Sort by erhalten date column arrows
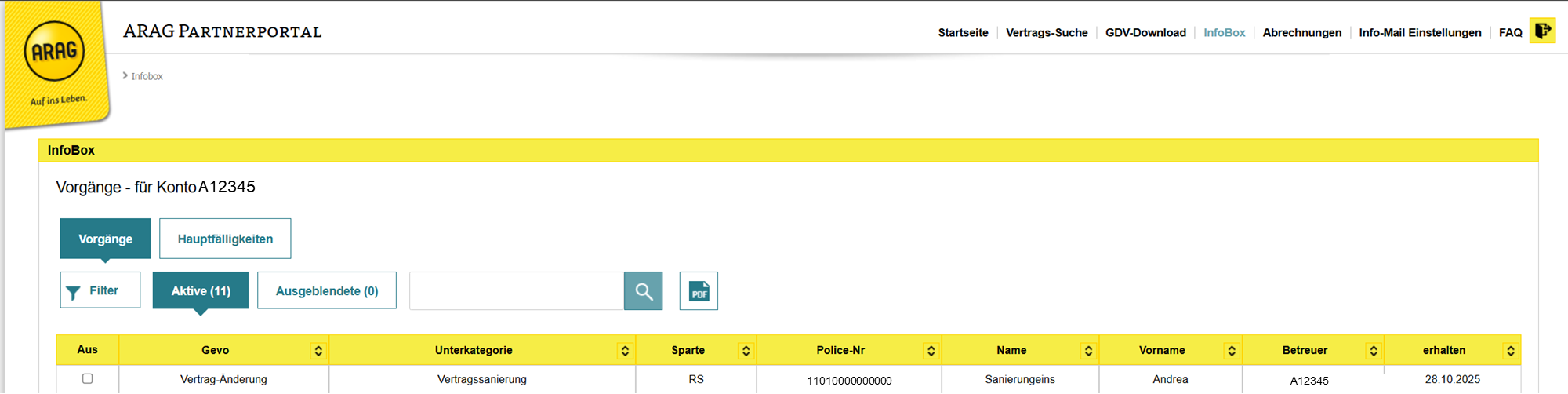This screenshot has height=394, width=1568. (1511, 351)
